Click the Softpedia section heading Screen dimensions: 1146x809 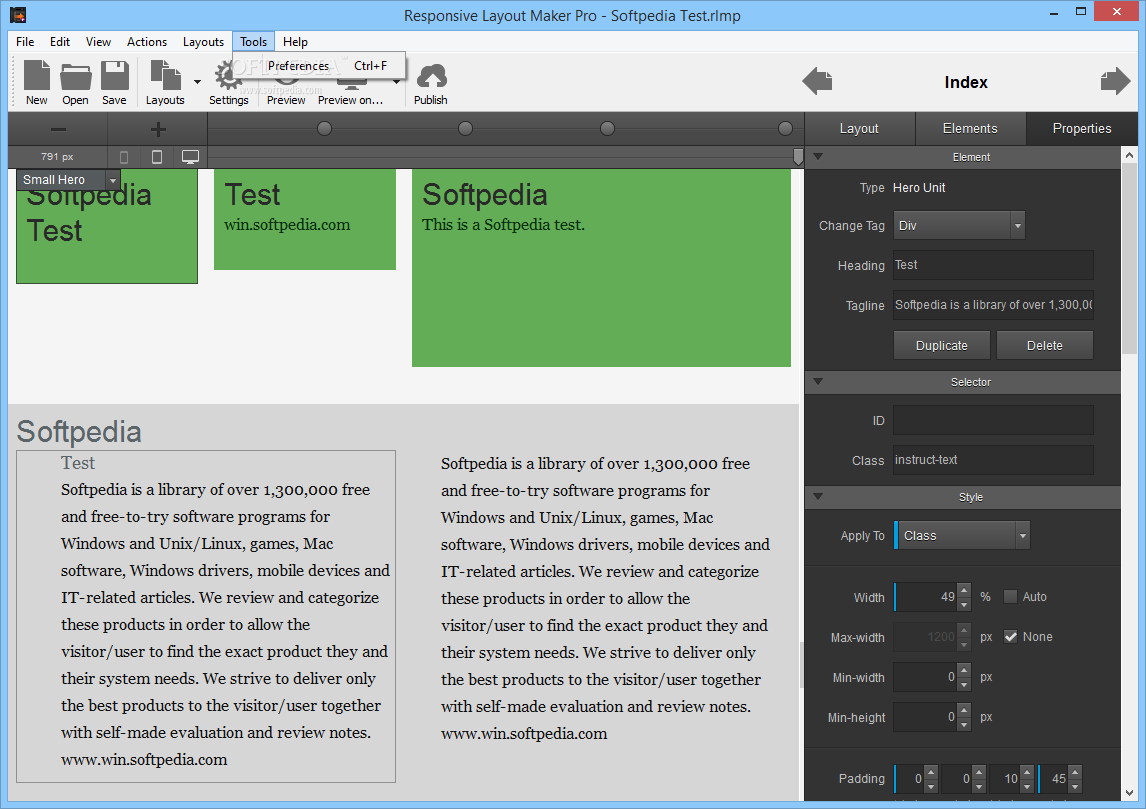pos(79,432)
